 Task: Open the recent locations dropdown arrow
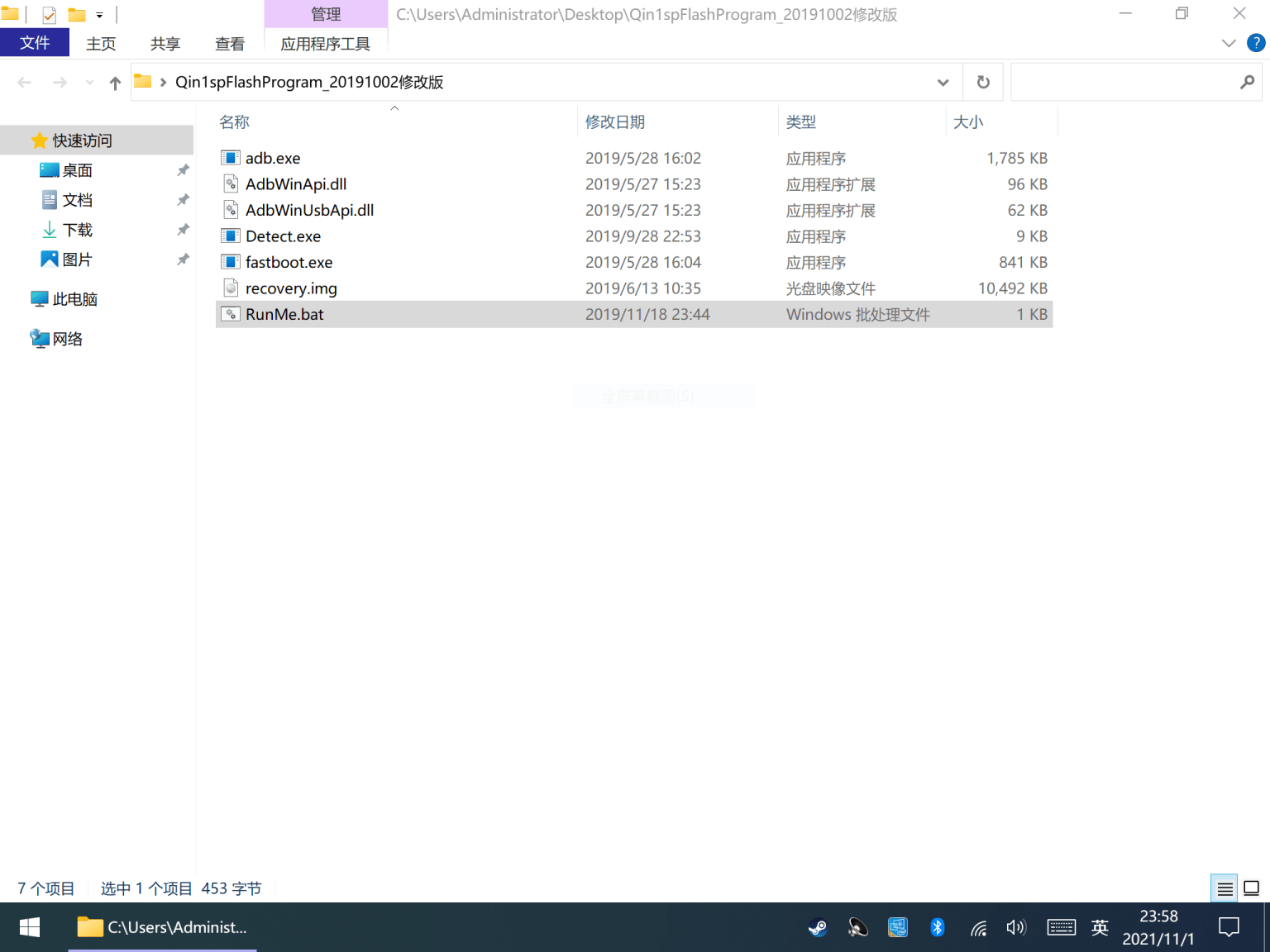pos(89,83)
